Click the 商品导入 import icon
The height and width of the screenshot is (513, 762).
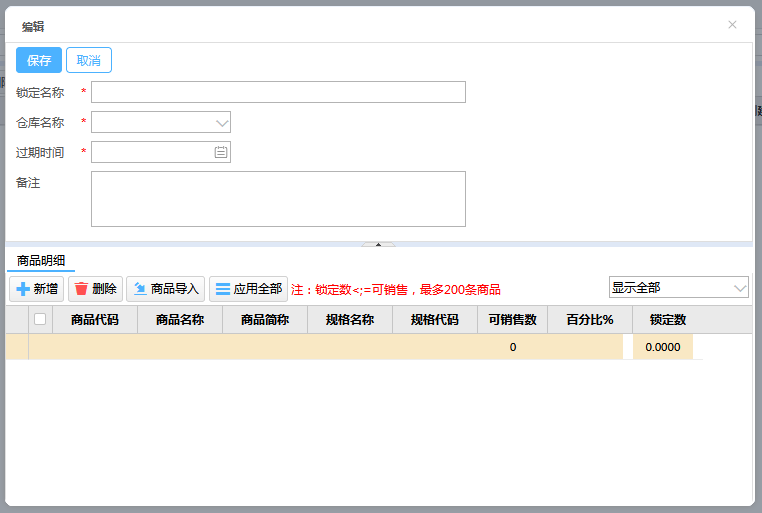(139, 289)
